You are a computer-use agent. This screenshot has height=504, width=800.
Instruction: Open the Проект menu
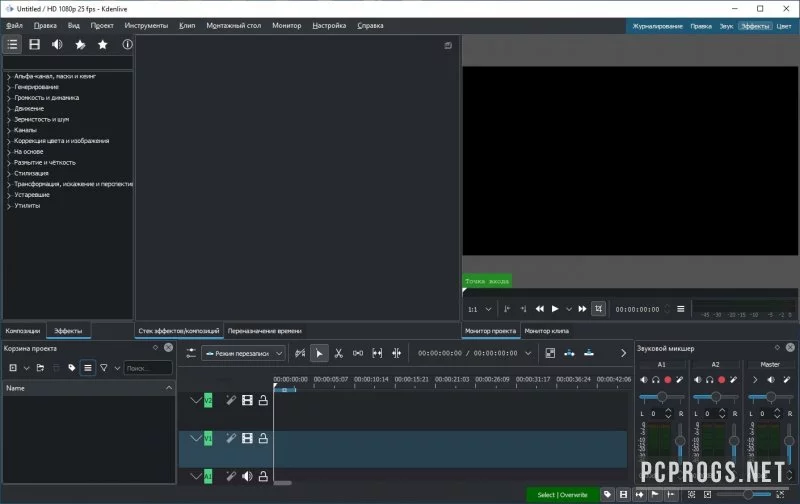click(102, 26)
